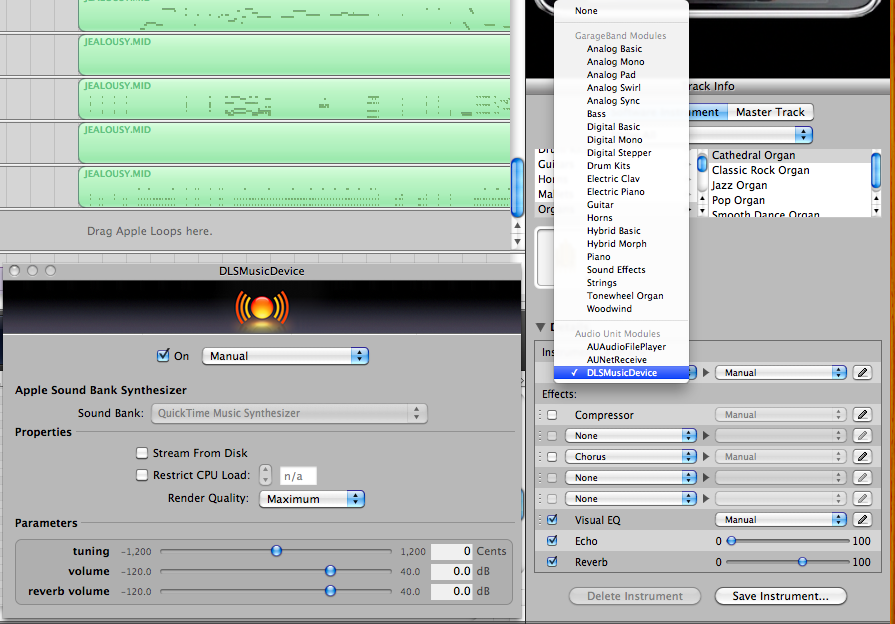The image size is (895, 624).
Task: Click the Reverb slider knob
Action: point(802,562)
